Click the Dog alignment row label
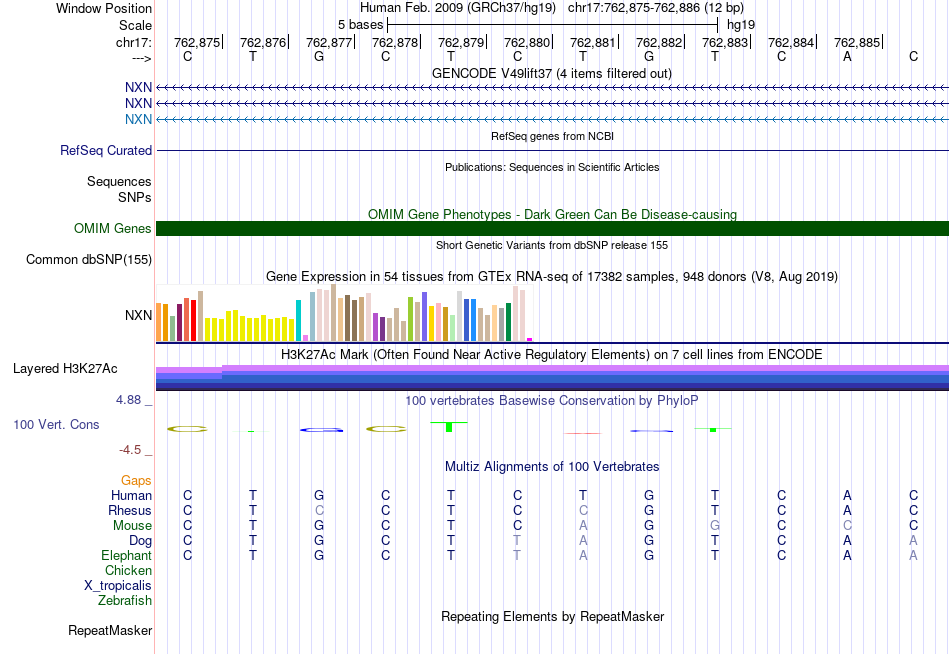The image size is (950, 654). click(140, 541)
